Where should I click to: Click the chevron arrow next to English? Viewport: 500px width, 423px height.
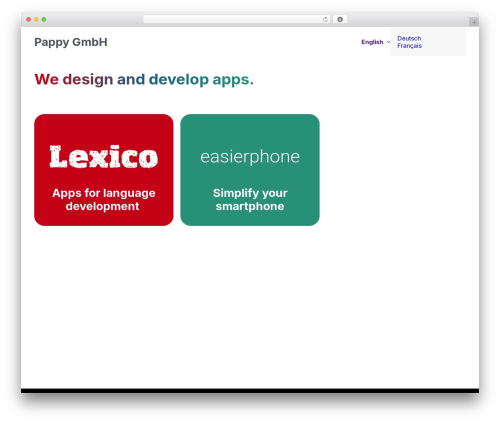click(388, 42)
